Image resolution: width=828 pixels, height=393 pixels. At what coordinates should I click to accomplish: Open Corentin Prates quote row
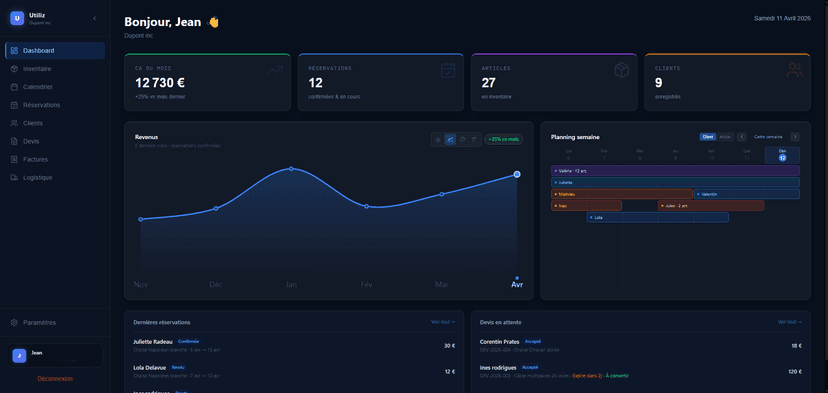click(x=641, y=345)
